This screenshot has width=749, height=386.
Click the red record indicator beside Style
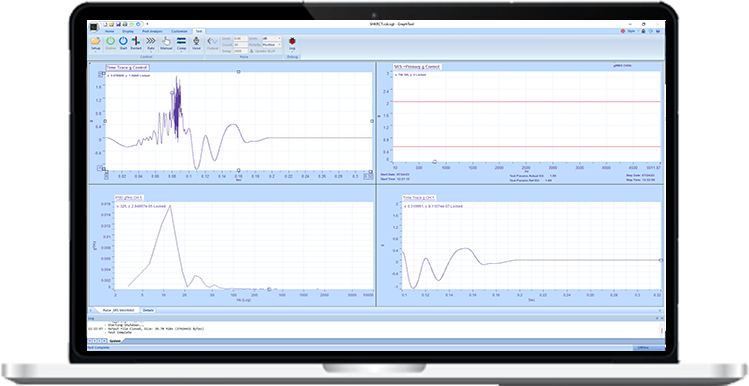pyautogui.click(x=623, y=31)
